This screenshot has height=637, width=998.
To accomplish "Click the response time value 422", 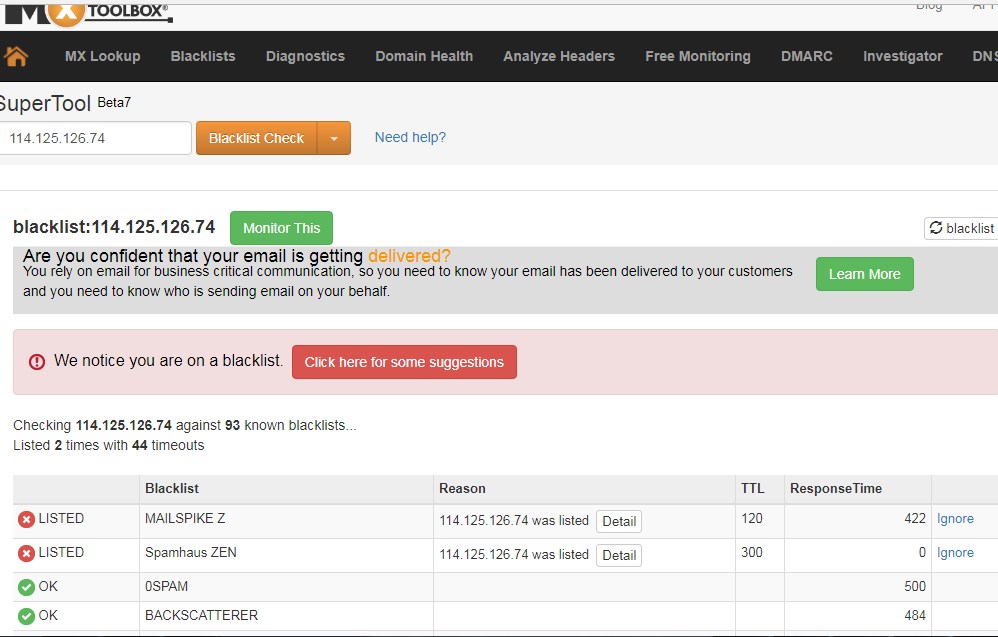I will 915,519.
